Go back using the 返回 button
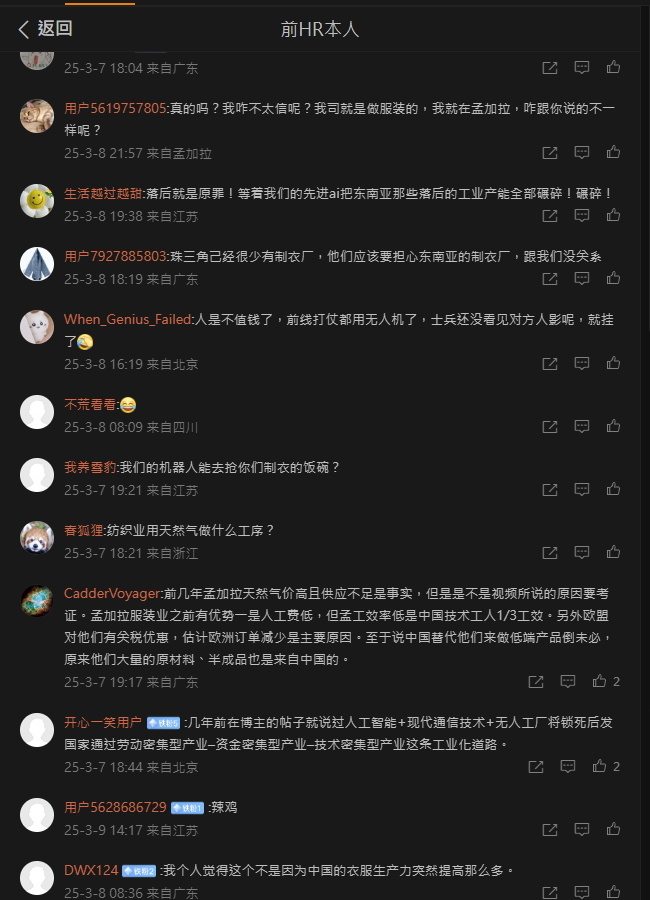This screenshot has height=900, width=650. coord(45,28)
